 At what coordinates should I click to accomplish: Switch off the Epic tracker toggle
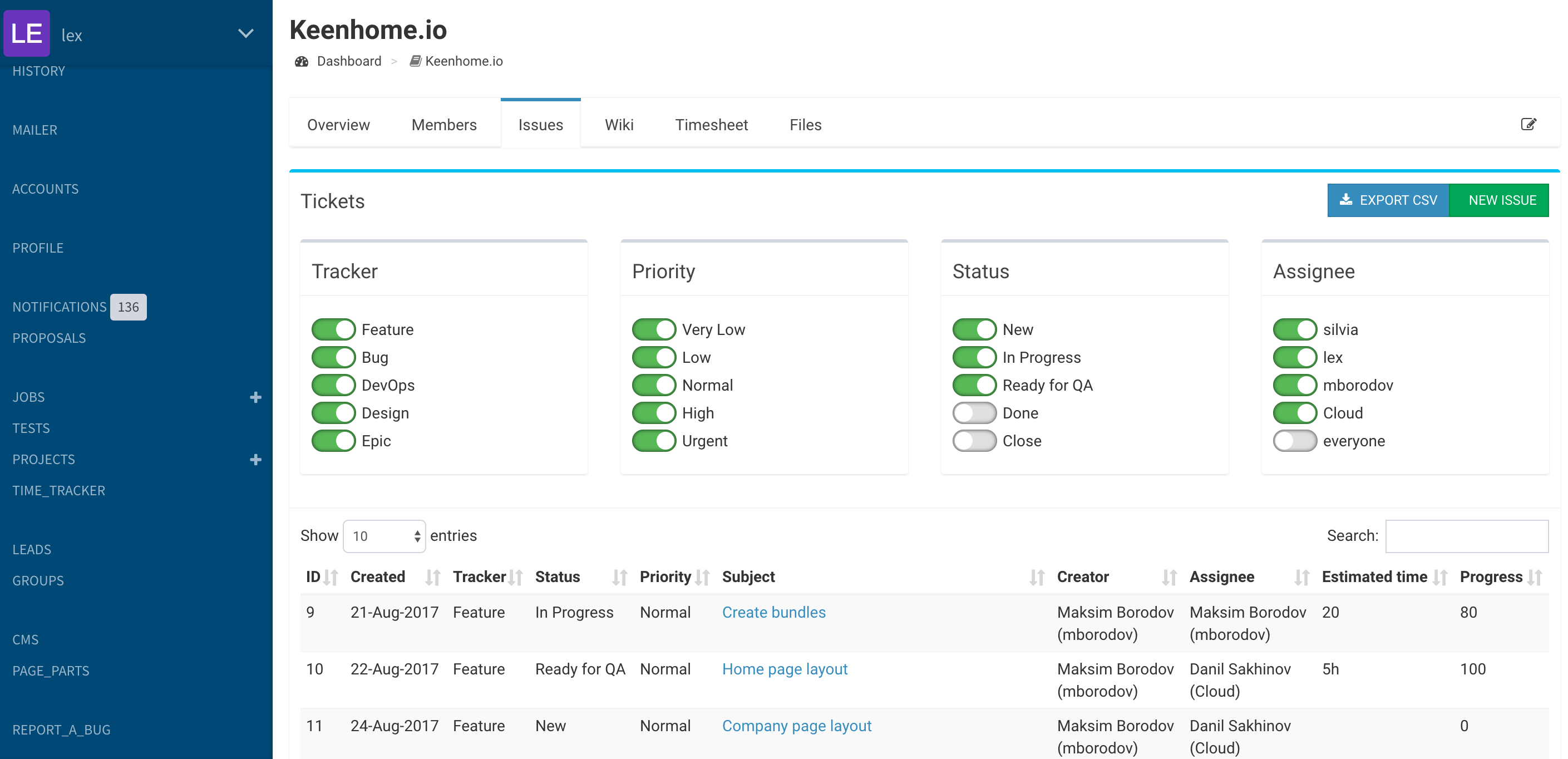(x=333, y=441)
